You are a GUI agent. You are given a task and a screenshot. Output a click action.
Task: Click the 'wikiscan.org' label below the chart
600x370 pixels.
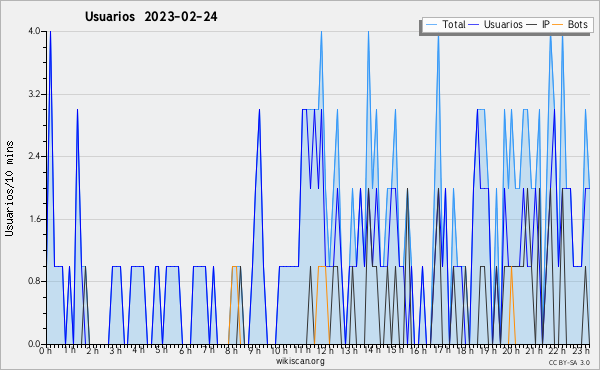coord(300,361)
